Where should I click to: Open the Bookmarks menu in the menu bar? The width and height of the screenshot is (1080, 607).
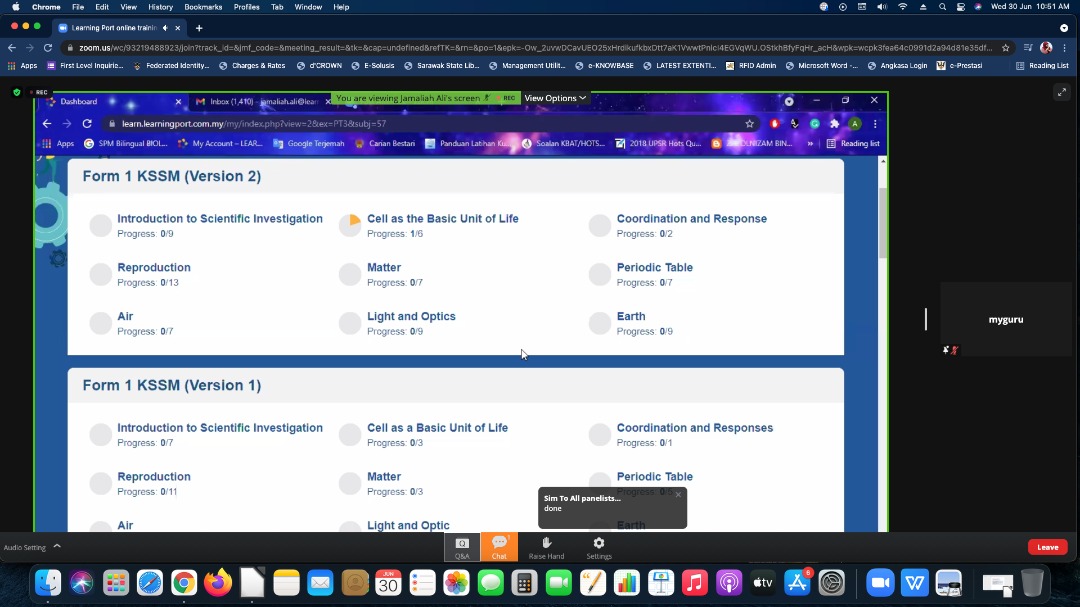click(x=203, y=7)
